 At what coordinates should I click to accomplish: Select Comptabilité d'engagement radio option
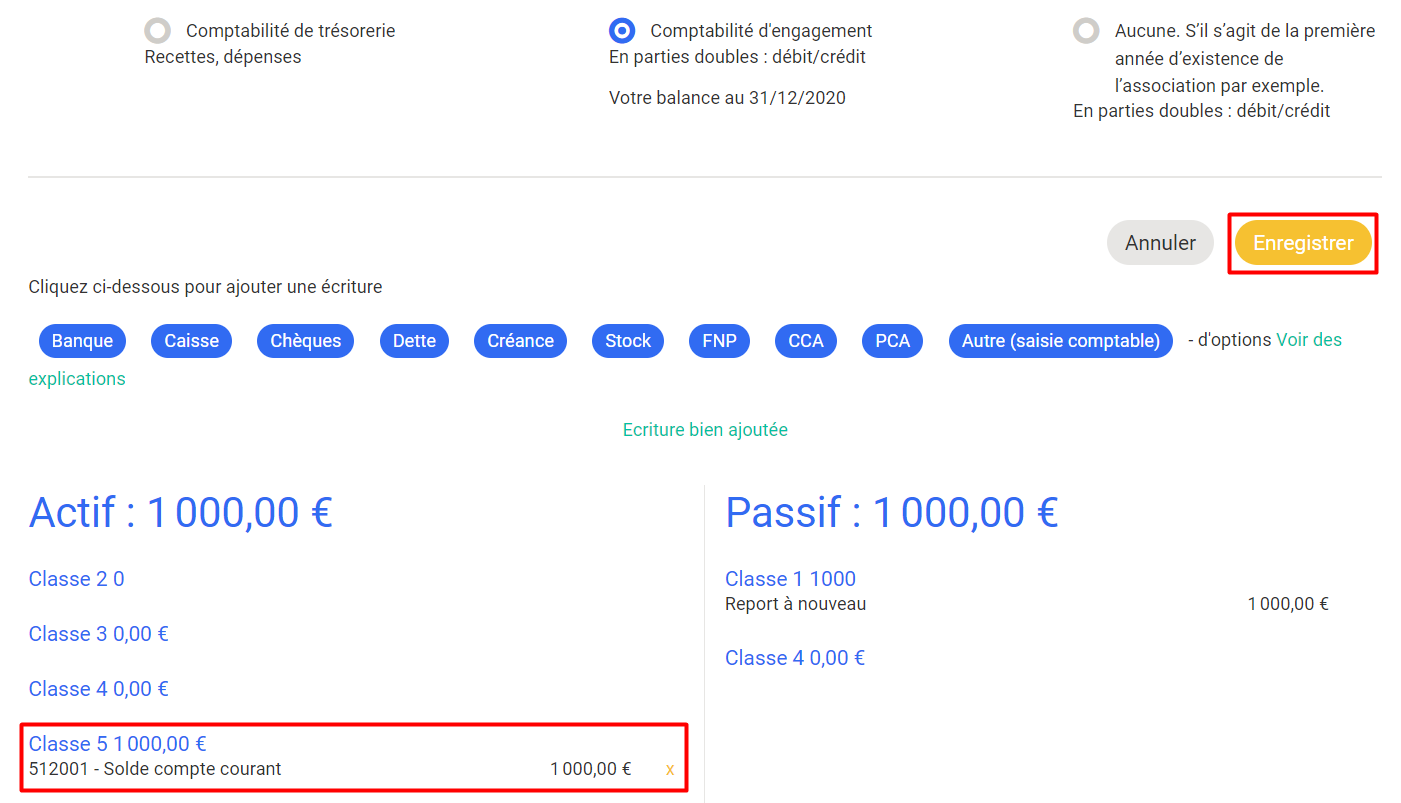(x=622, y=31)
